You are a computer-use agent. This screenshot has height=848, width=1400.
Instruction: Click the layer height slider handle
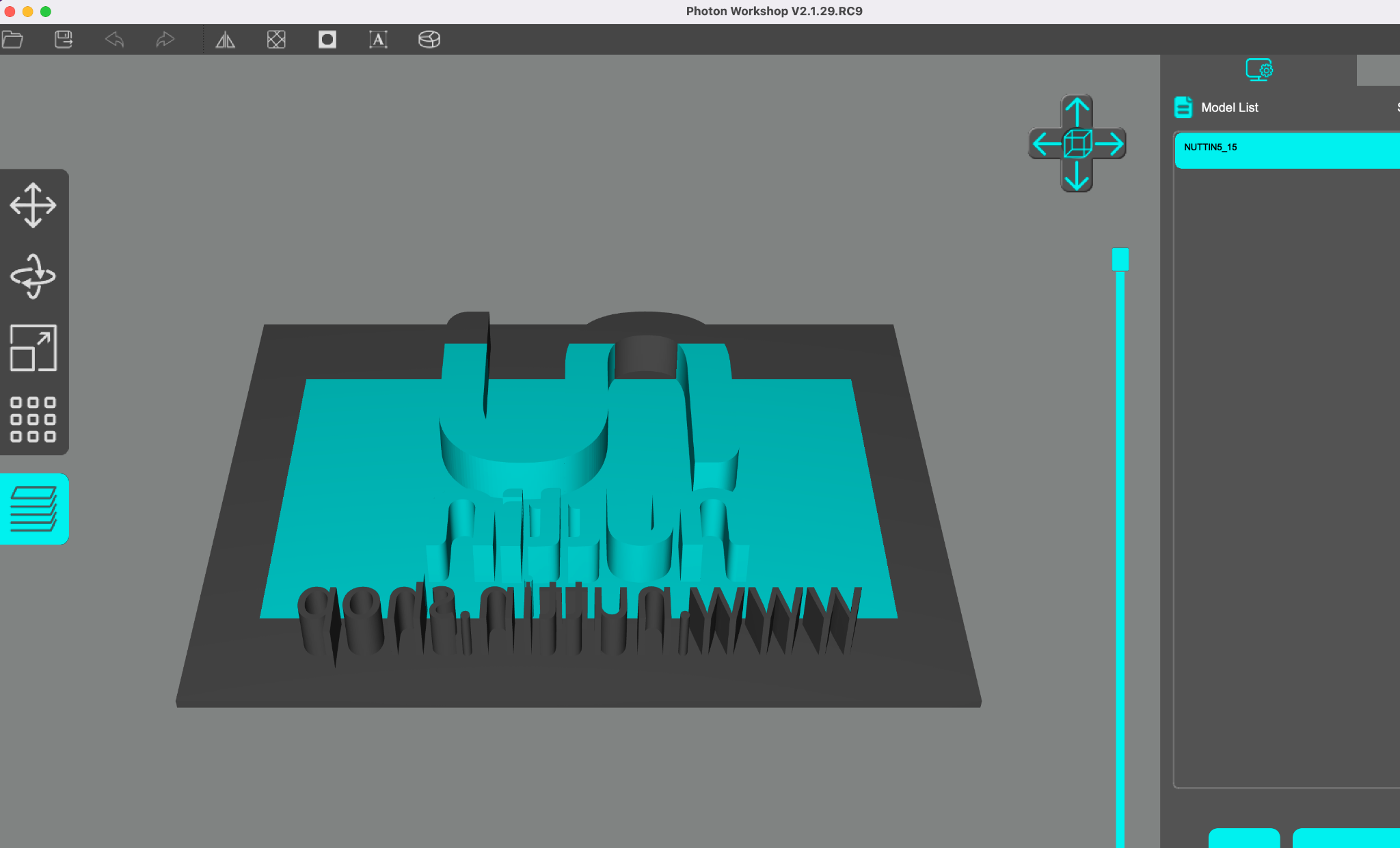click(x=1120, y=260)
